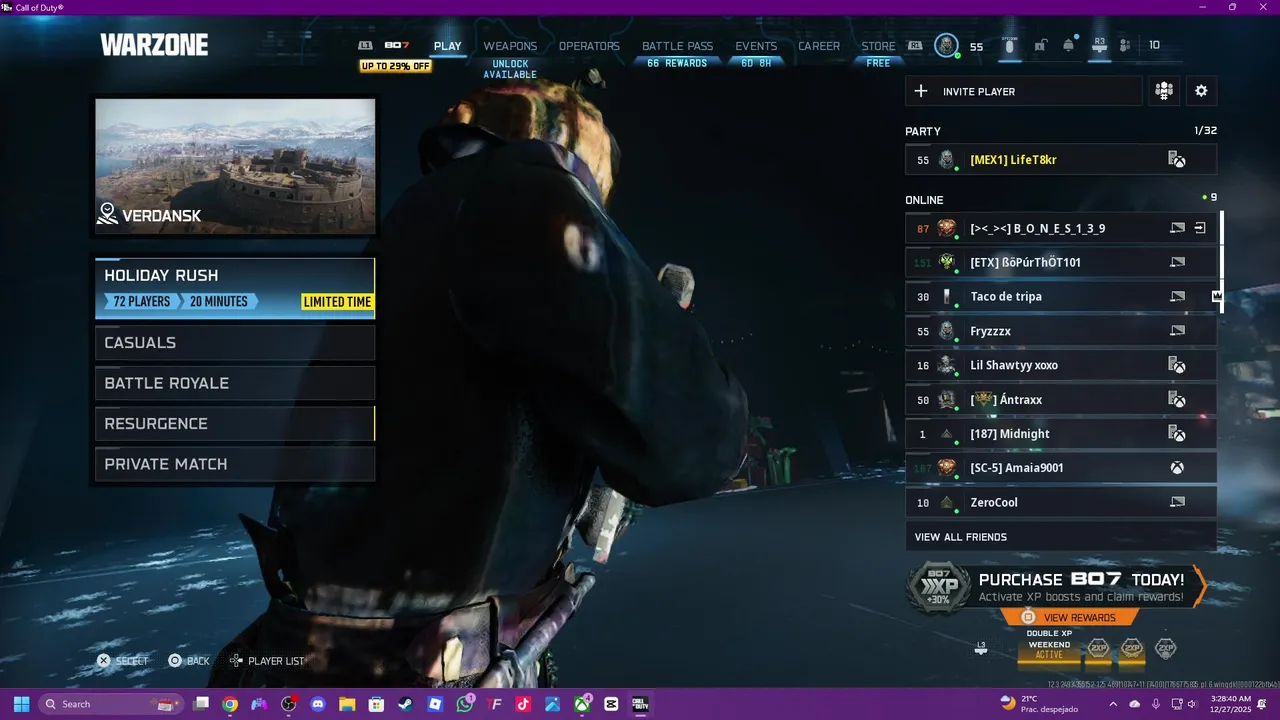Open the Operators tab
The height and width of the screenshot is (720, 1280).
589,46
